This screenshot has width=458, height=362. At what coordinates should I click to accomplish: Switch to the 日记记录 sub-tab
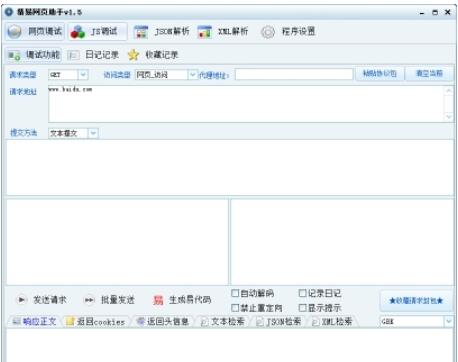93,55
